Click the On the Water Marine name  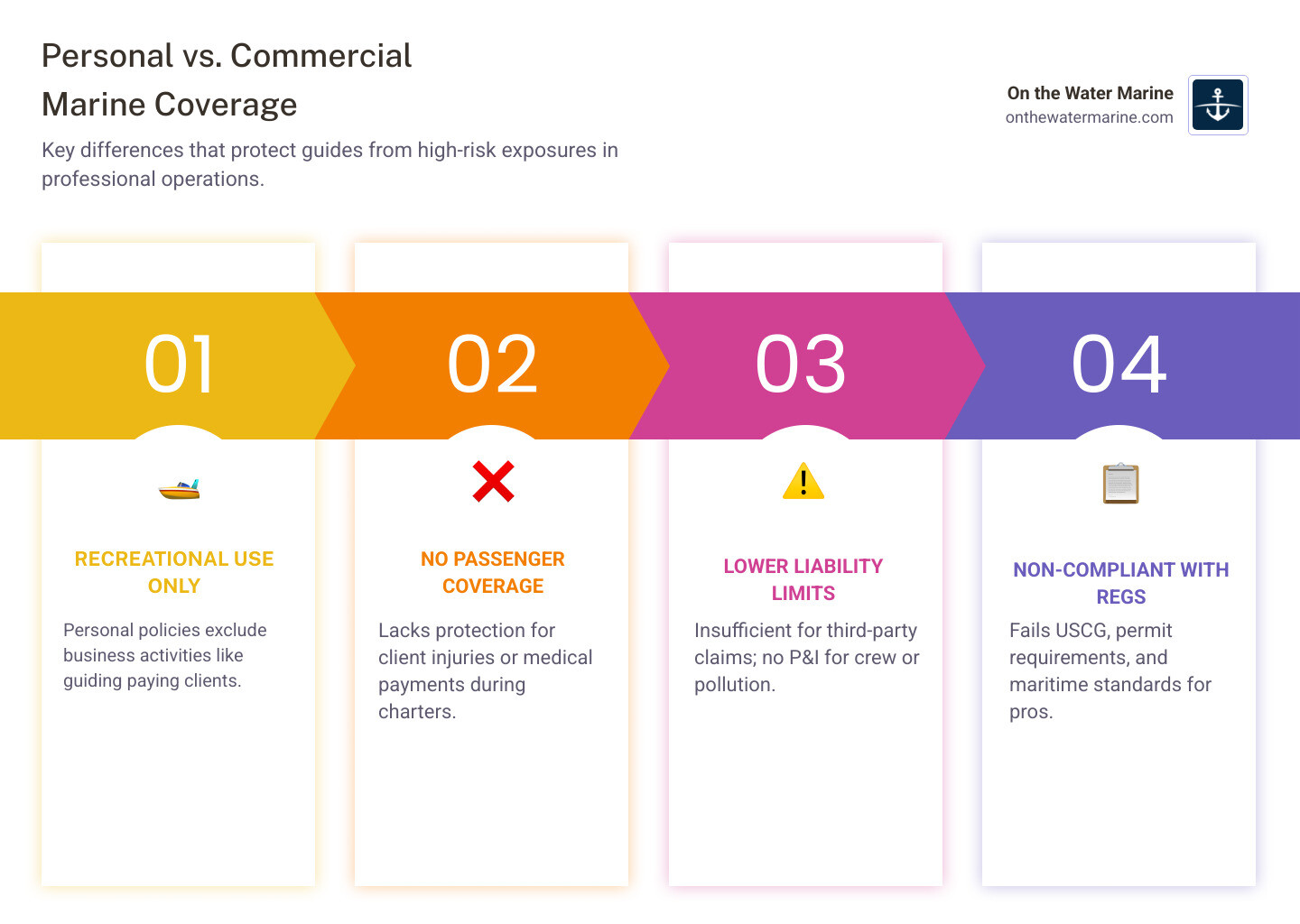pyautogui.click(x=1090, y=93)
